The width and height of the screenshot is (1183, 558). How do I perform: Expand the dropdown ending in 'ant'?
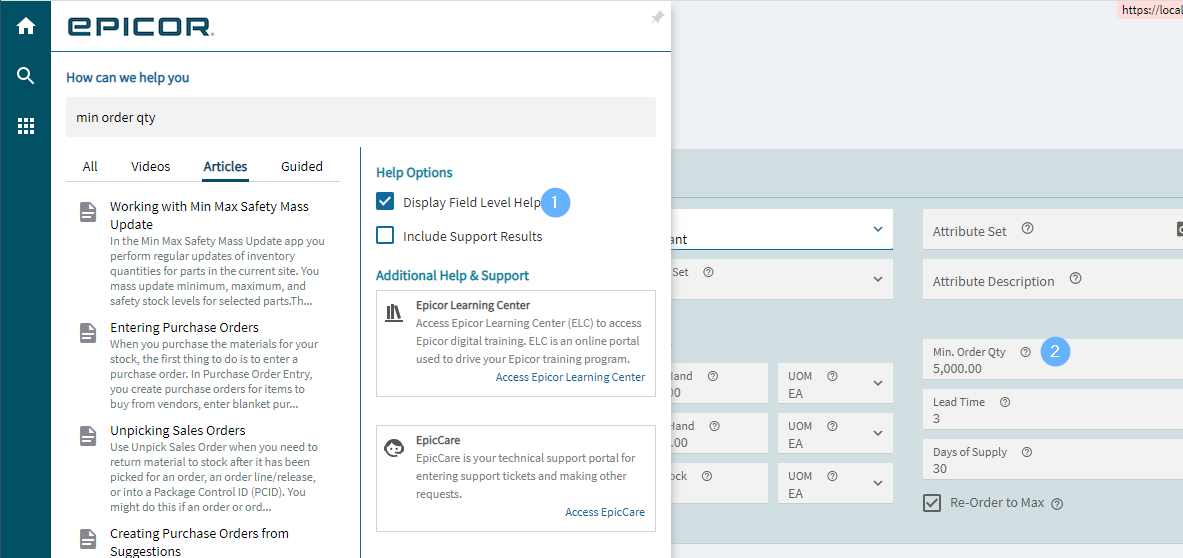[877, 228]
